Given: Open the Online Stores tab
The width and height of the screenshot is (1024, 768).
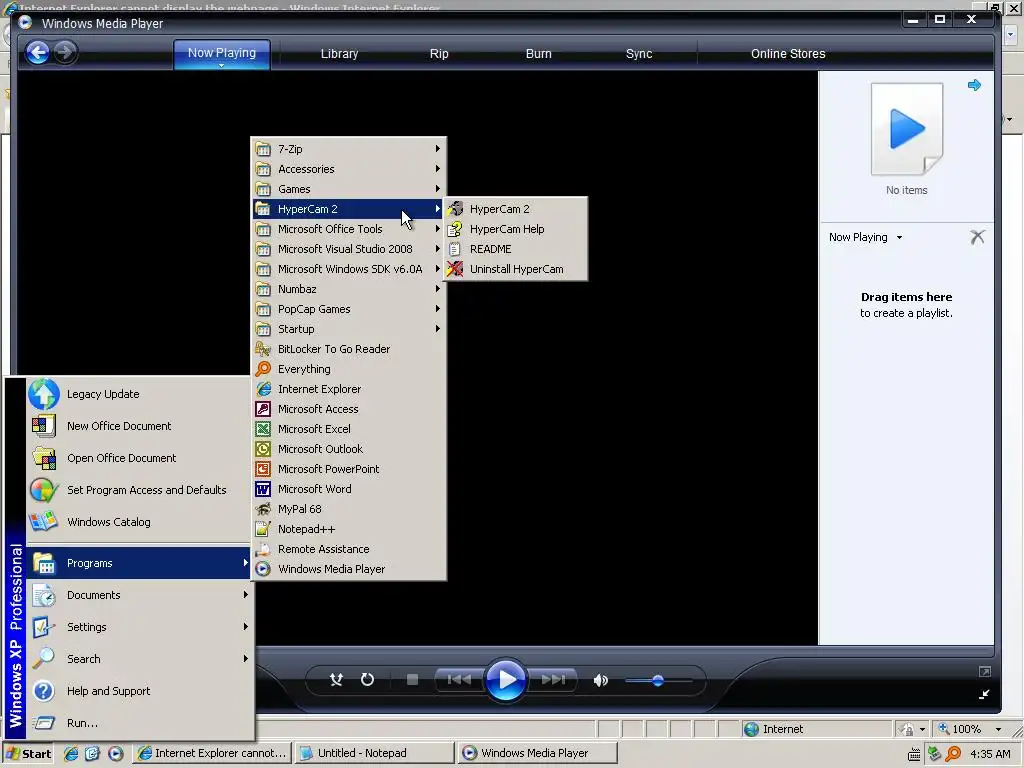Looking at the screenshot, I should (x=788, y=54).
